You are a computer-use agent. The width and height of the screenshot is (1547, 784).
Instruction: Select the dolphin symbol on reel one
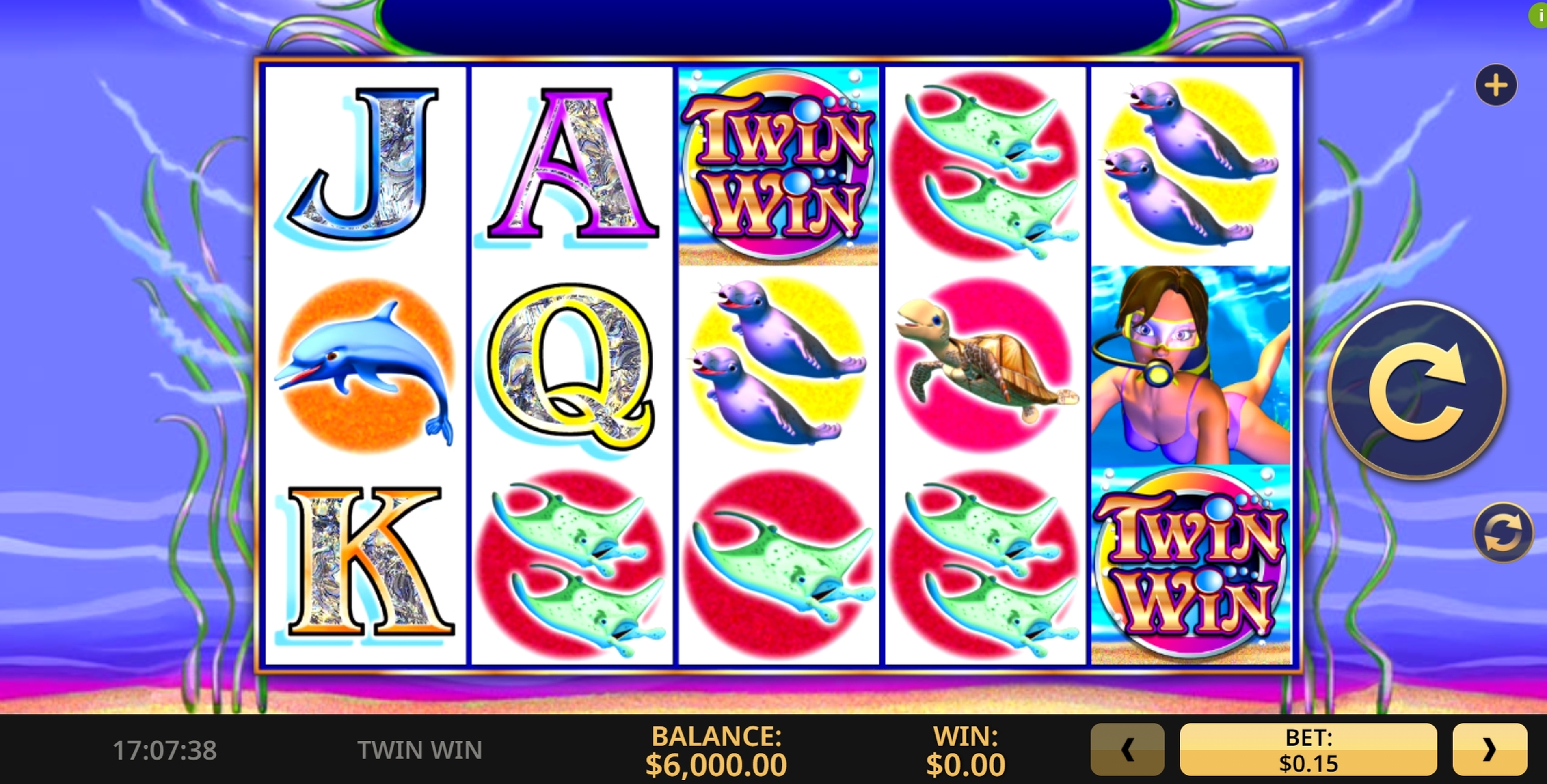click(x=365, y=366)
